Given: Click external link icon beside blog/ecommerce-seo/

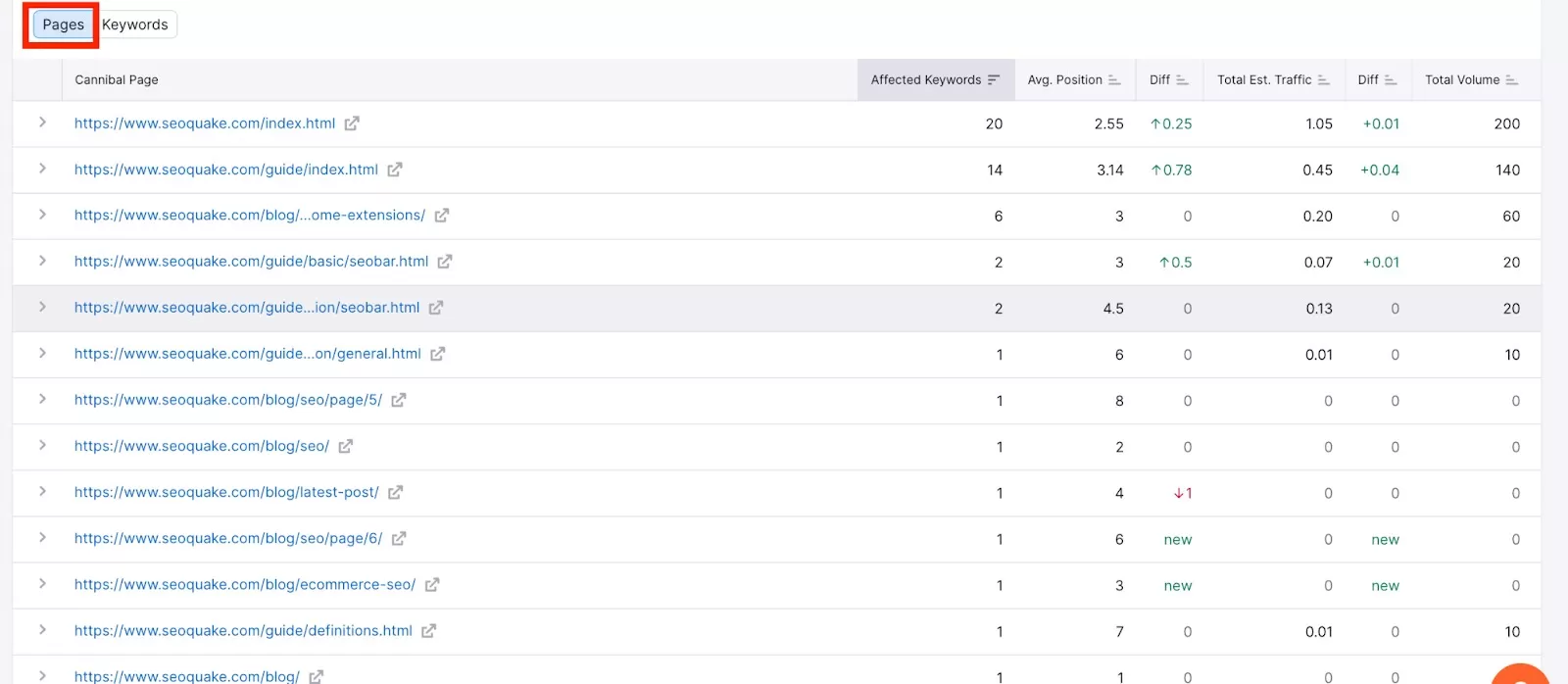Looking at the screenshot, I should (432, 585).
